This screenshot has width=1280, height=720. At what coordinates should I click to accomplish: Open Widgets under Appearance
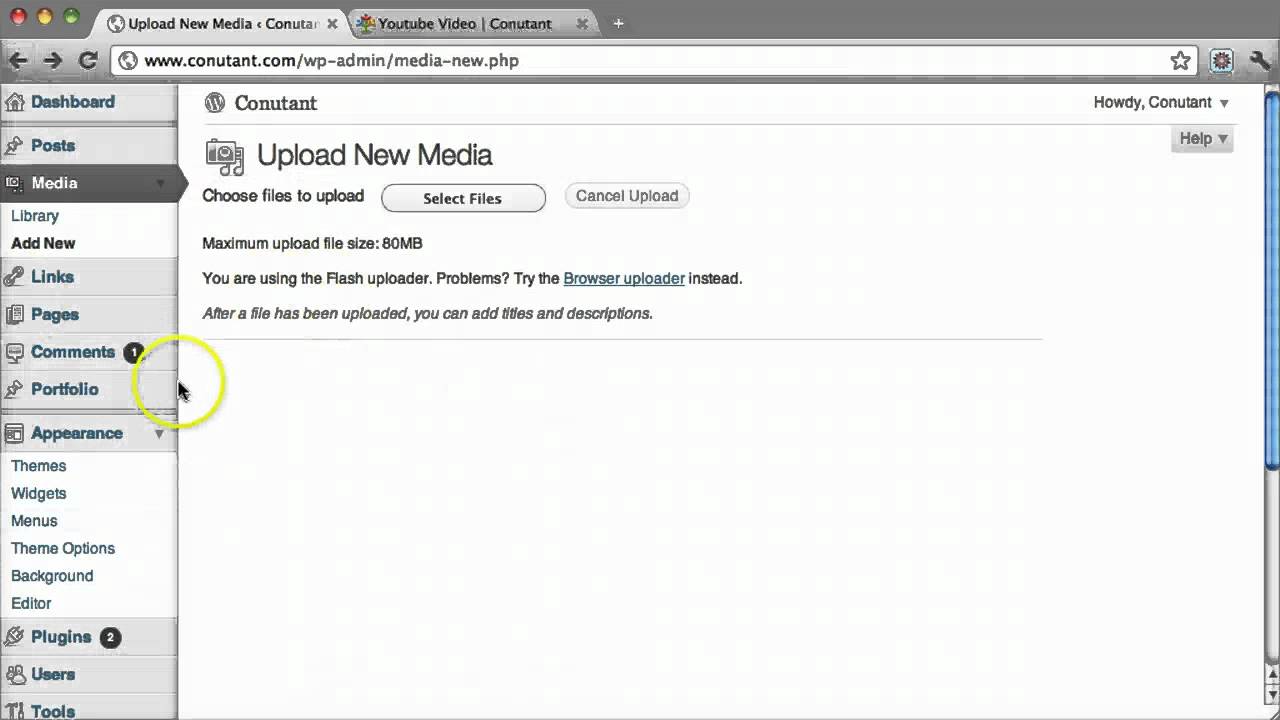coord(38,493)
